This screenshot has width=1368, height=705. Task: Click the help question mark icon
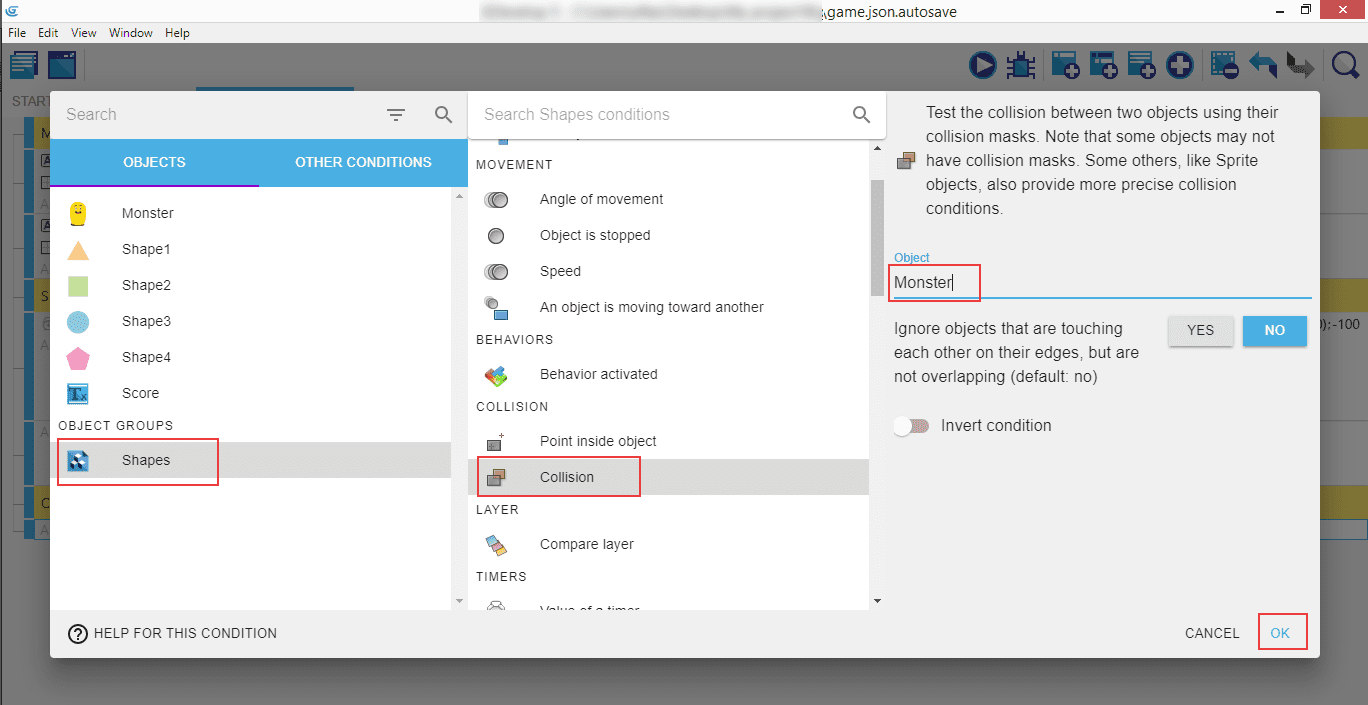[78, 633]
